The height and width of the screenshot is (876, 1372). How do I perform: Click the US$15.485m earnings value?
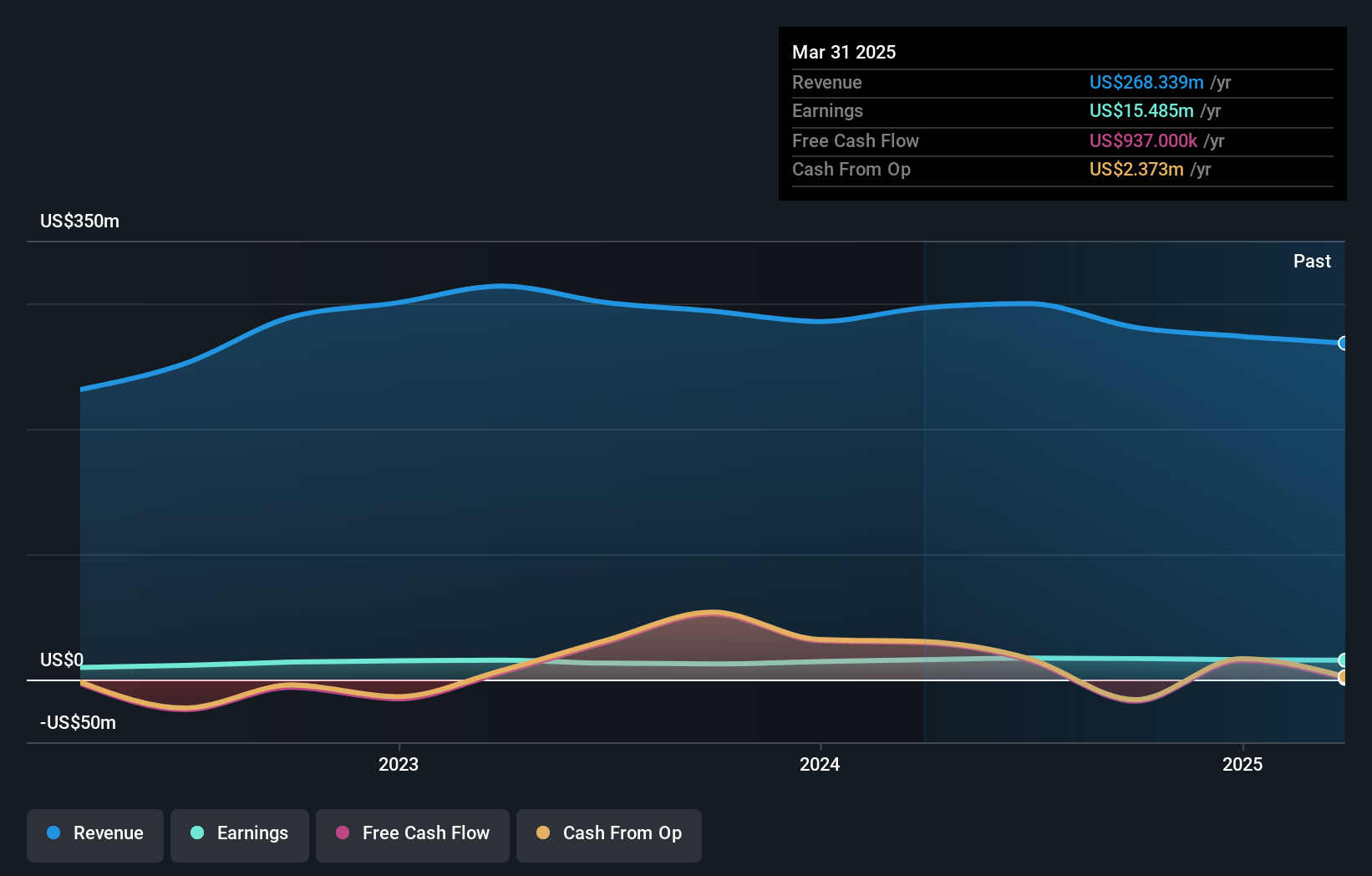pos(1141,111)
